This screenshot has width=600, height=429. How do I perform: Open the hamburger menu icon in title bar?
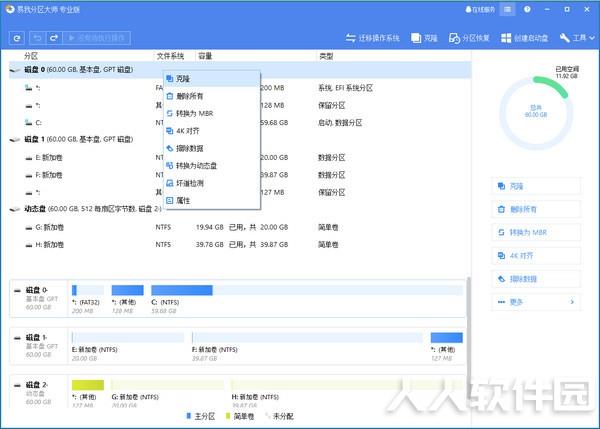pos(507,10)
